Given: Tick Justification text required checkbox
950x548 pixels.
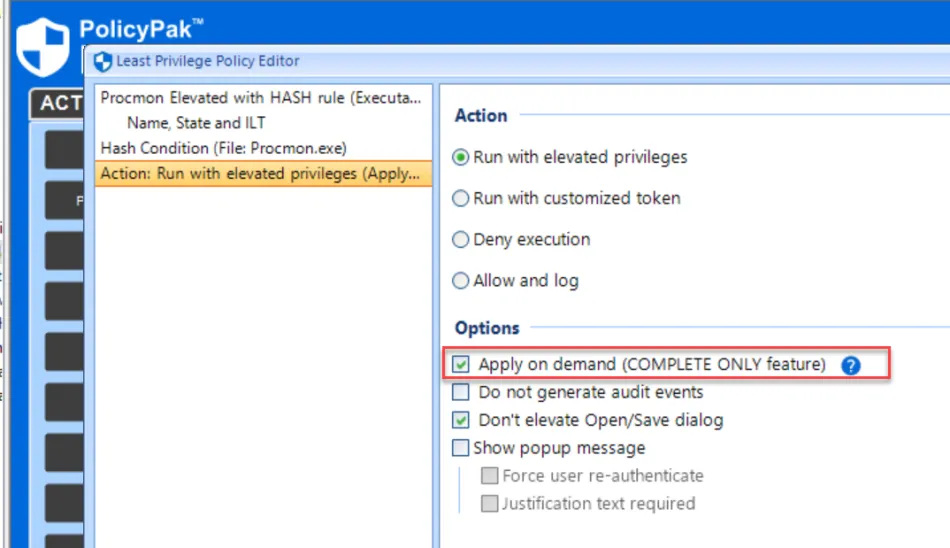Looking at the screenshot, I should 489,504.
